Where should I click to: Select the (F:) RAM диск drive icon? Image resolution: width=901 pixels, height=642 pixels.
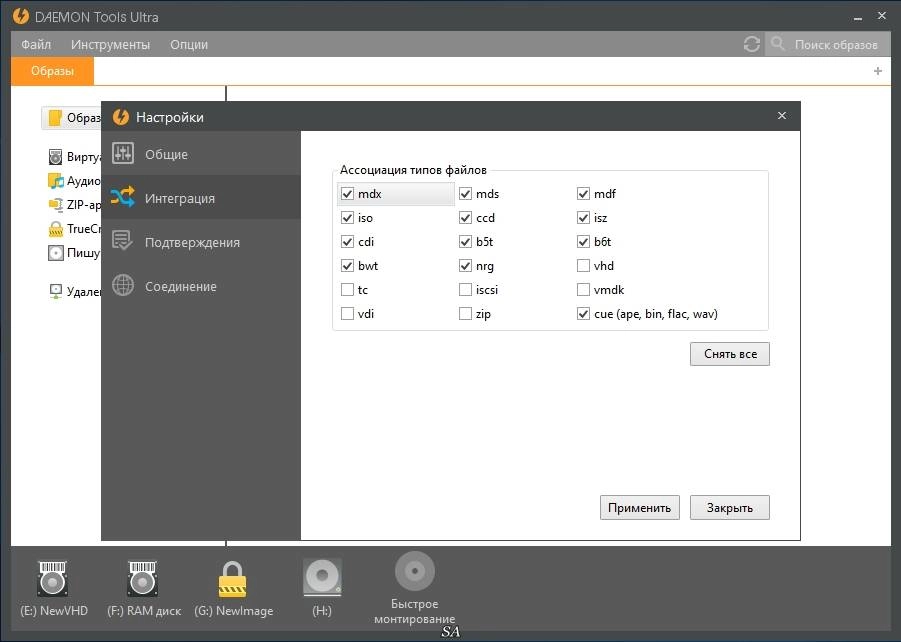pyautogui.click(x=143, y=578)
